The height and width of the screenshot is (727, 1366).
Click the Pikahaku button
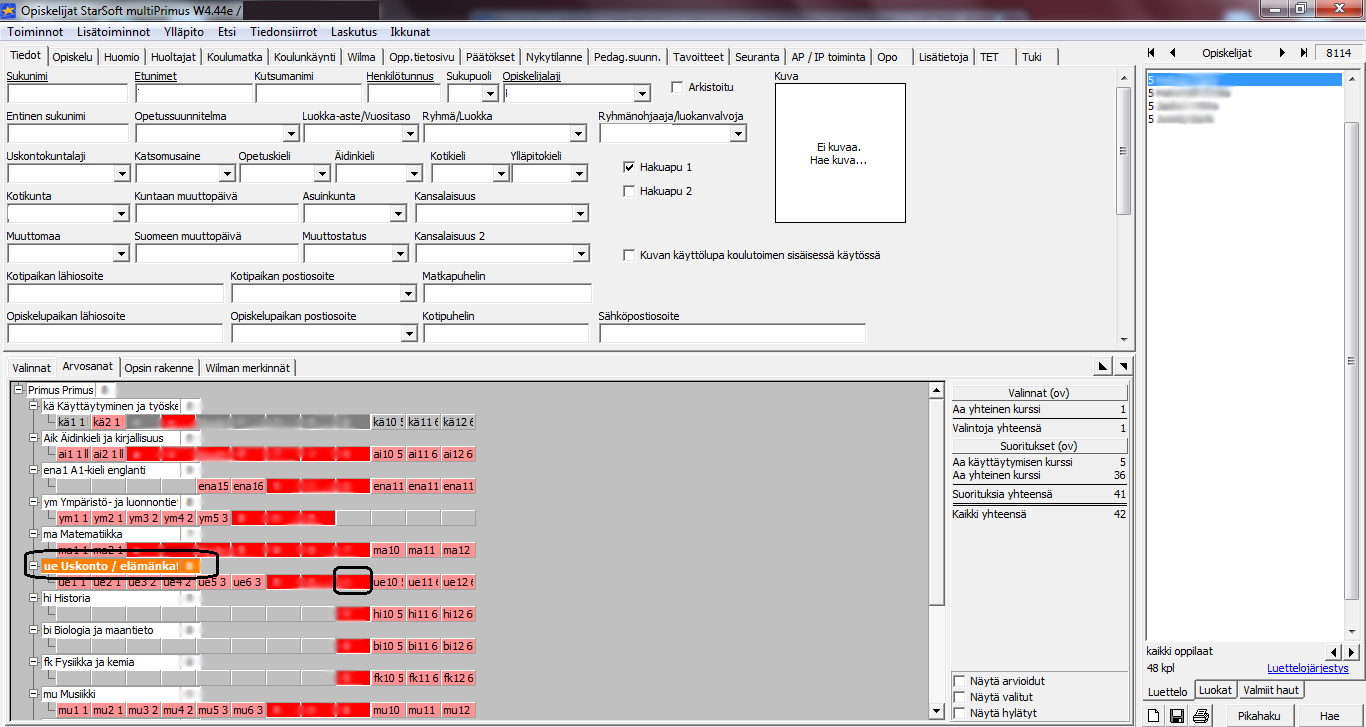pos(1258,716)
